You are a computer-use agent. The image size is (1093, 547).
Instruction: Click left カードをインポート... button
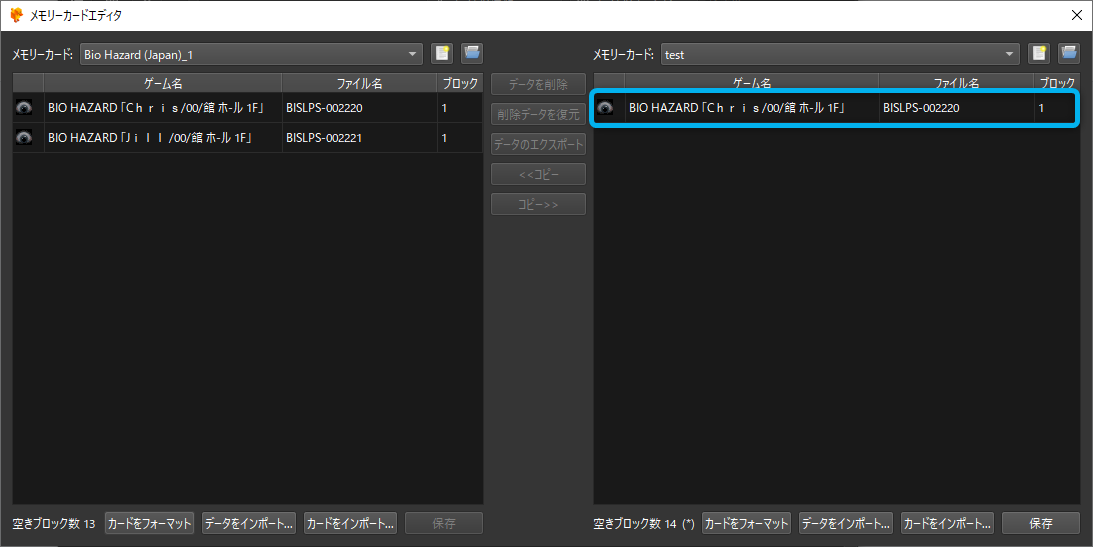351,523
